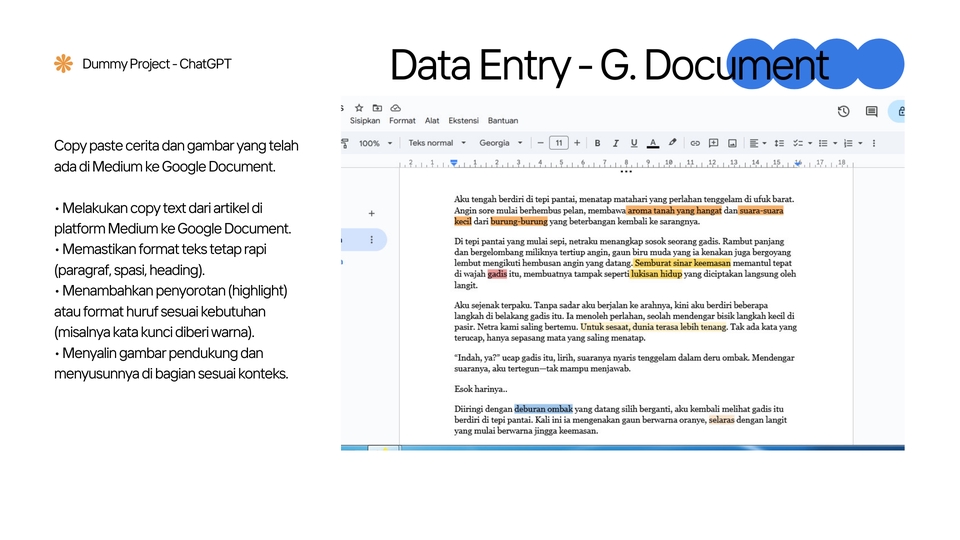Open the Alat menu

coord(432,121)
